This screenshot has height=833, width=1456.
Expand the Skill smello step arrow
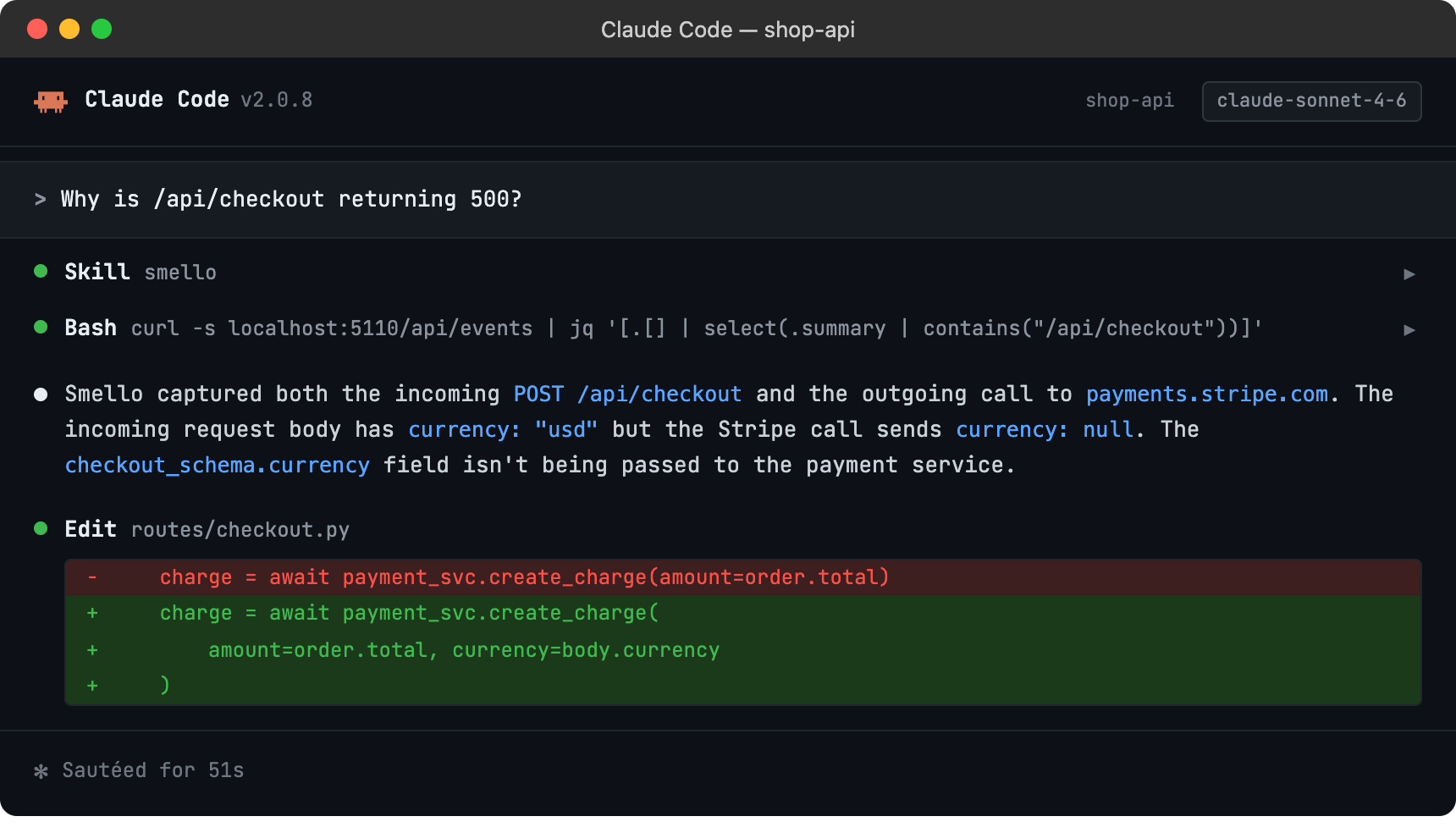coord(1409,273)
